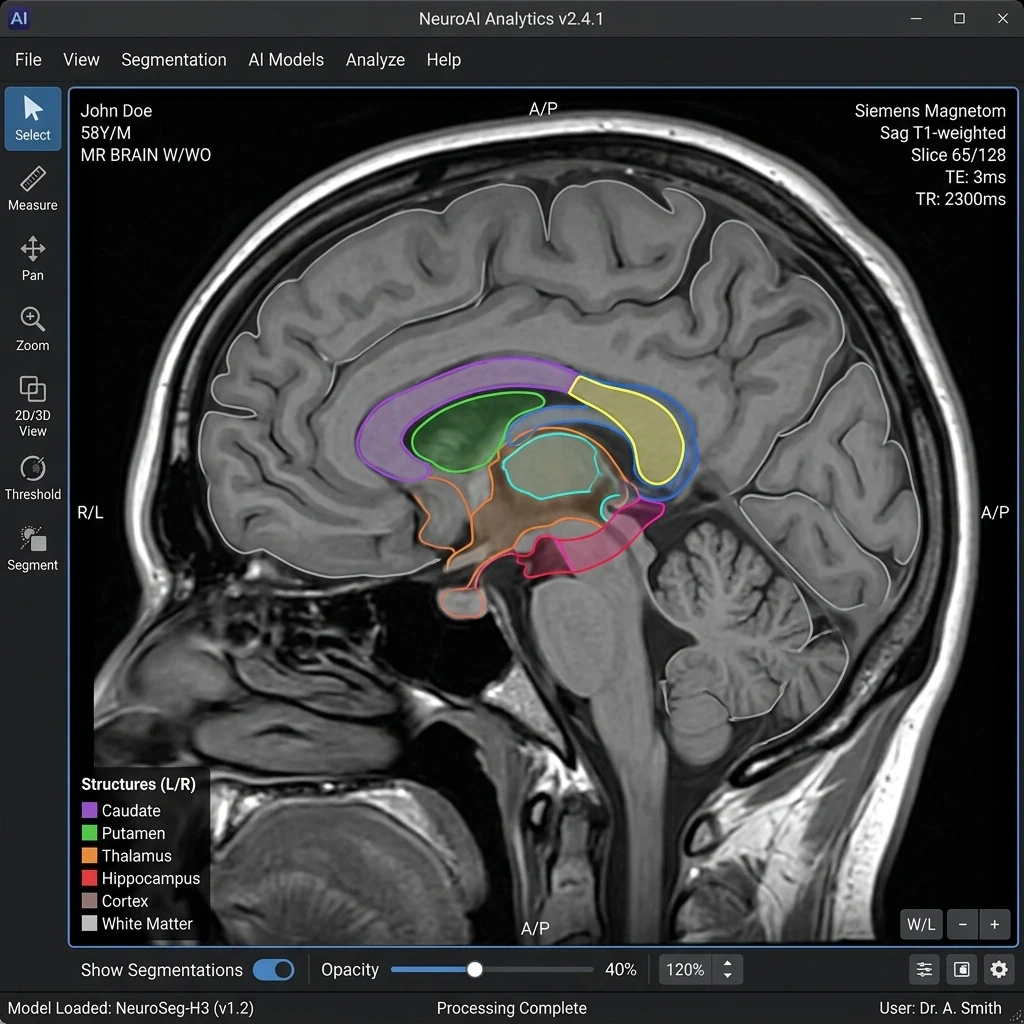1024x1024 pixels.
Task: Activate the Select arrow tool
Action: 33,119
